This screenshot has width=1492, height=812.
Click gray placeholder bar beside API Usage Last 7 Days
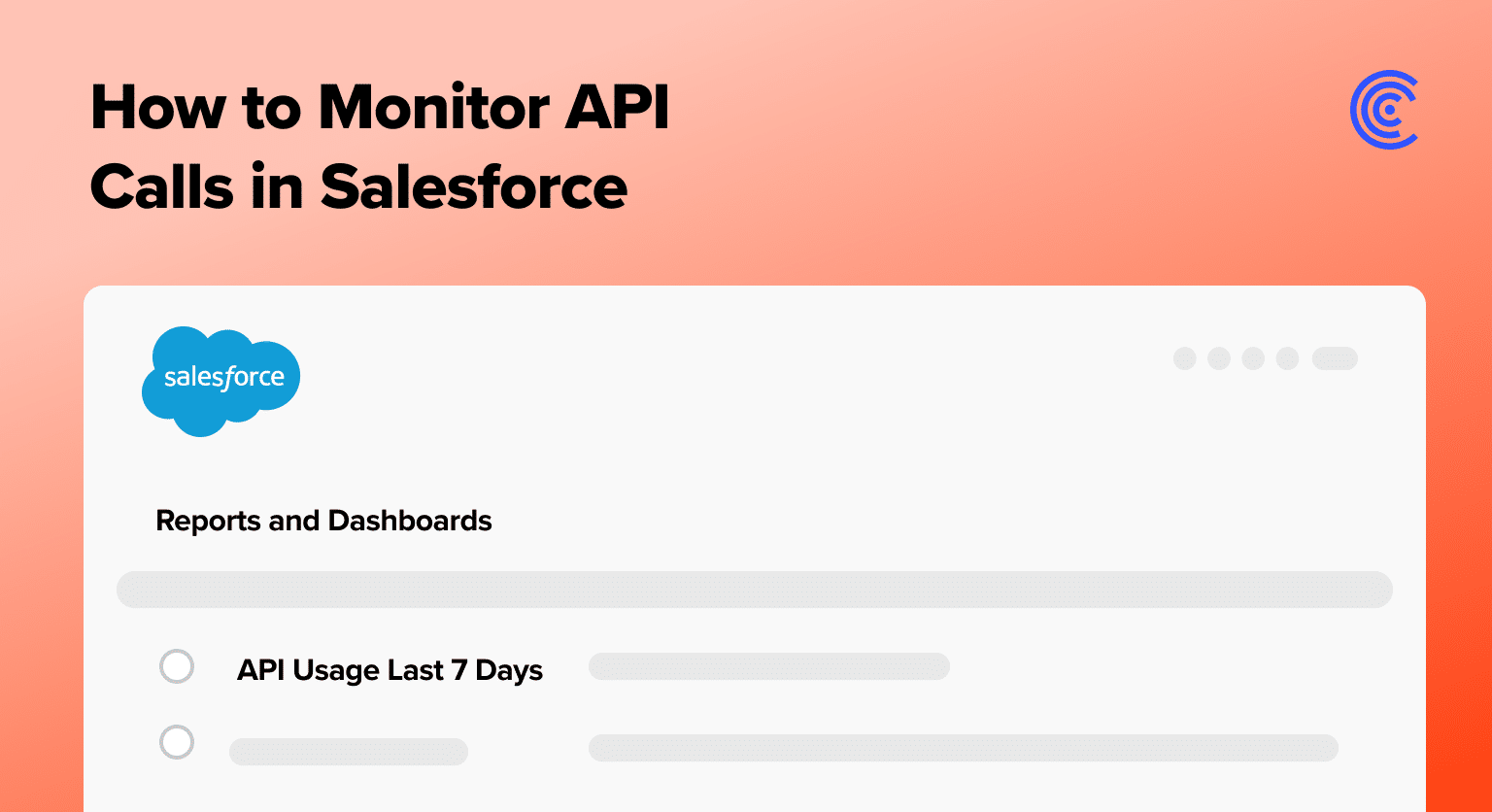click(769, 666)
